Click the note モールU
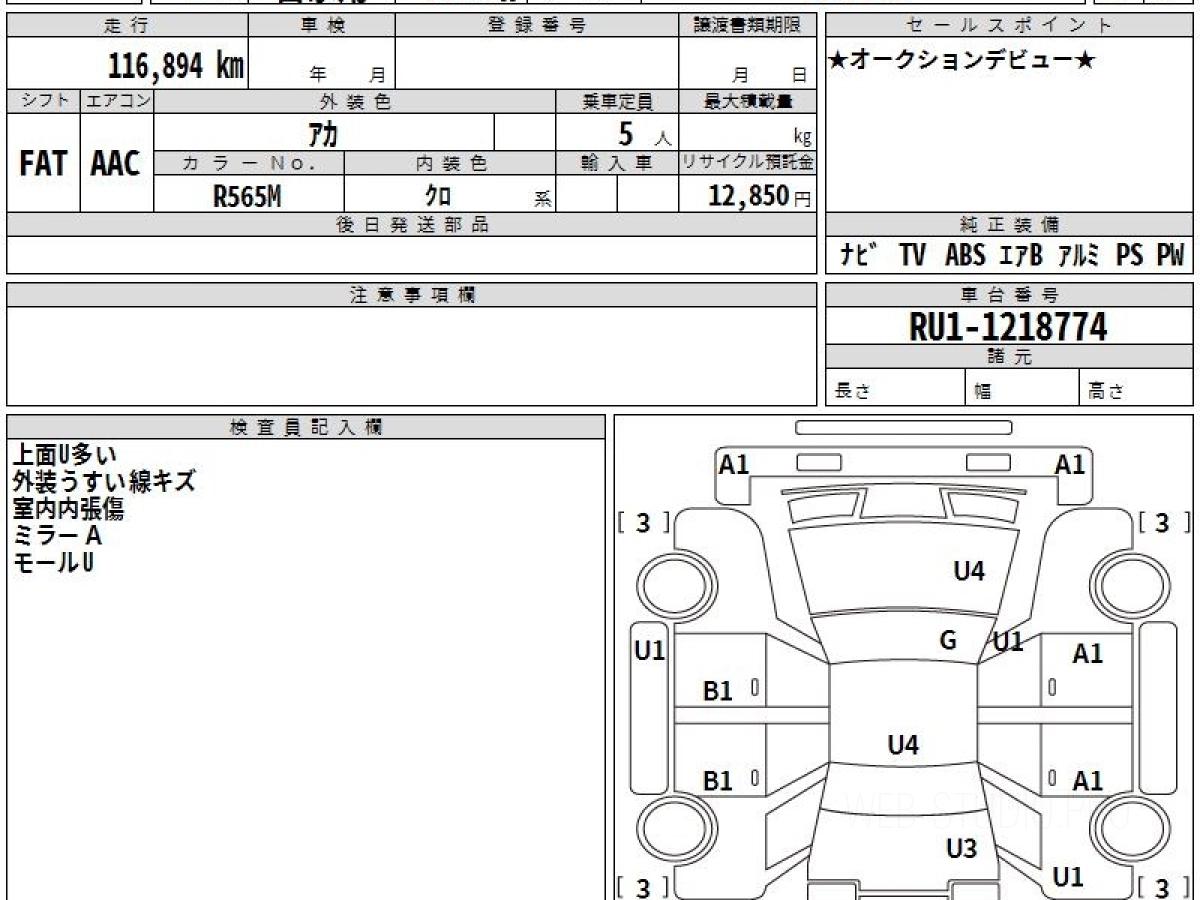The image size is (1200, 900). [x=54, y=563]
